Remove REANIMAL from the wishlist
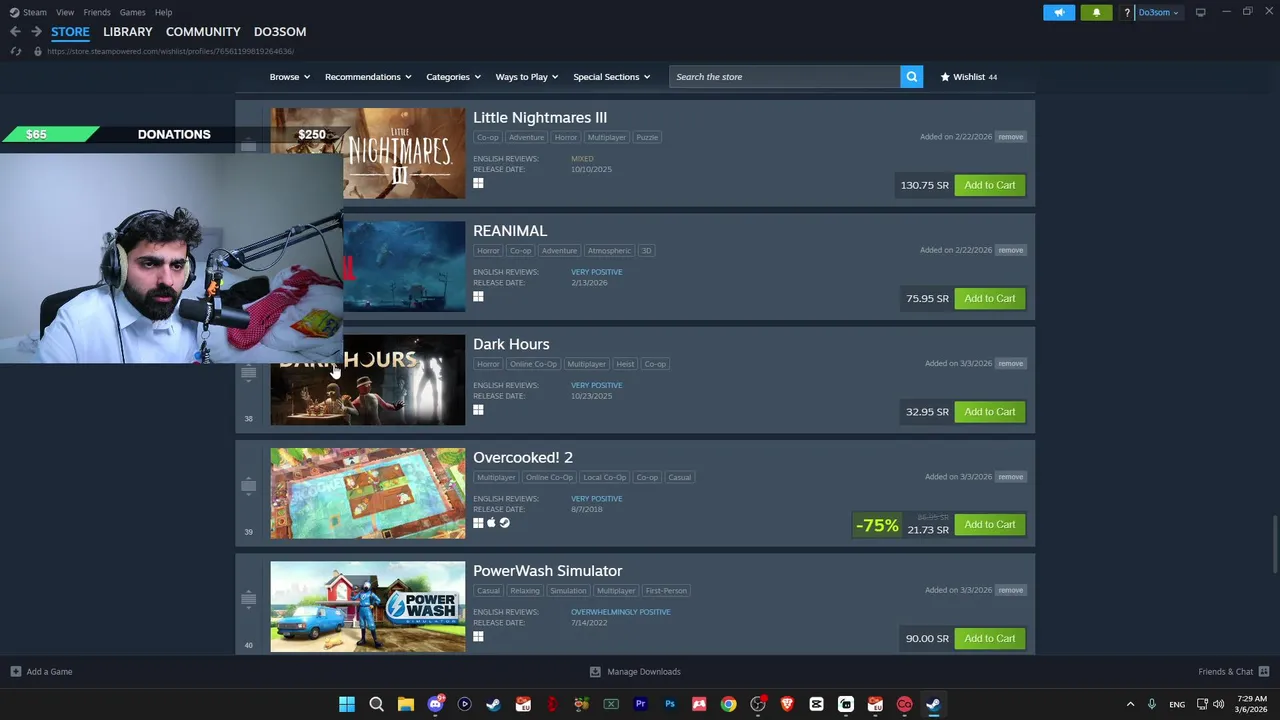The width and height of the screenshot is (1280, 720). pyautogui.click(x=1010, y=250)
